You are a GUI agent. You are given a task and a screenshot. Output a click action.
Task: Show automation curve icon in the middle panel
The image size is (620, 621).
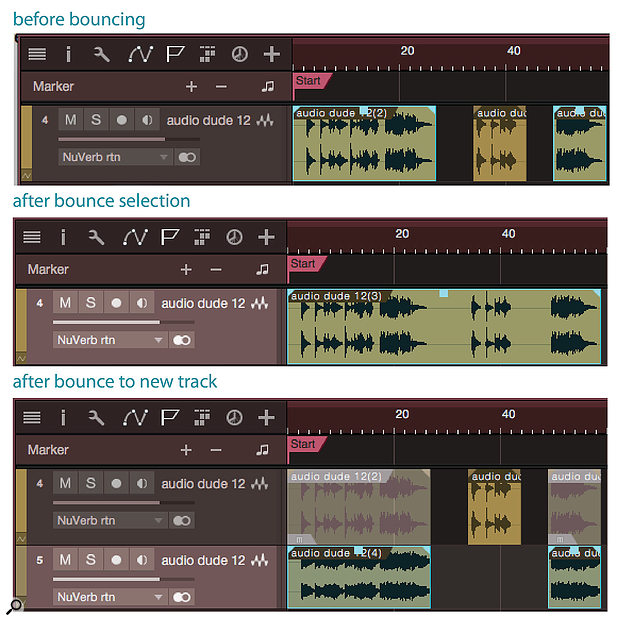(135, 237)
